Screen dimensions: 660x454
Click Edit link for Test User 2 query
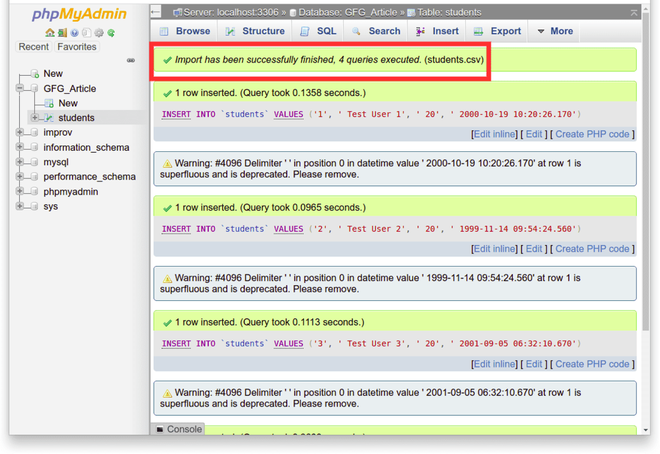point(534,249)
